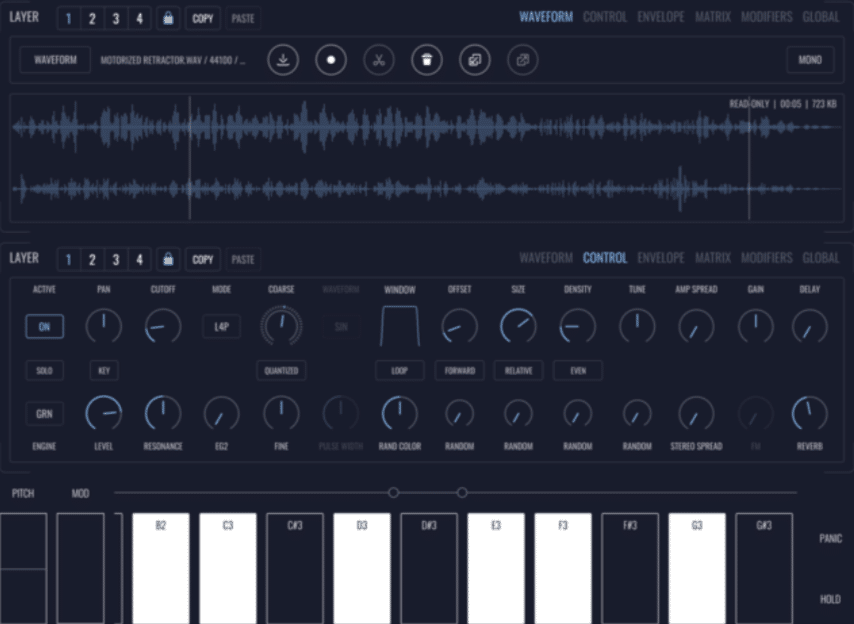Open the MATRIX tab in upper panel
Image resolution: width=854 pixels, height=624 pixels.
click(712, 17)
